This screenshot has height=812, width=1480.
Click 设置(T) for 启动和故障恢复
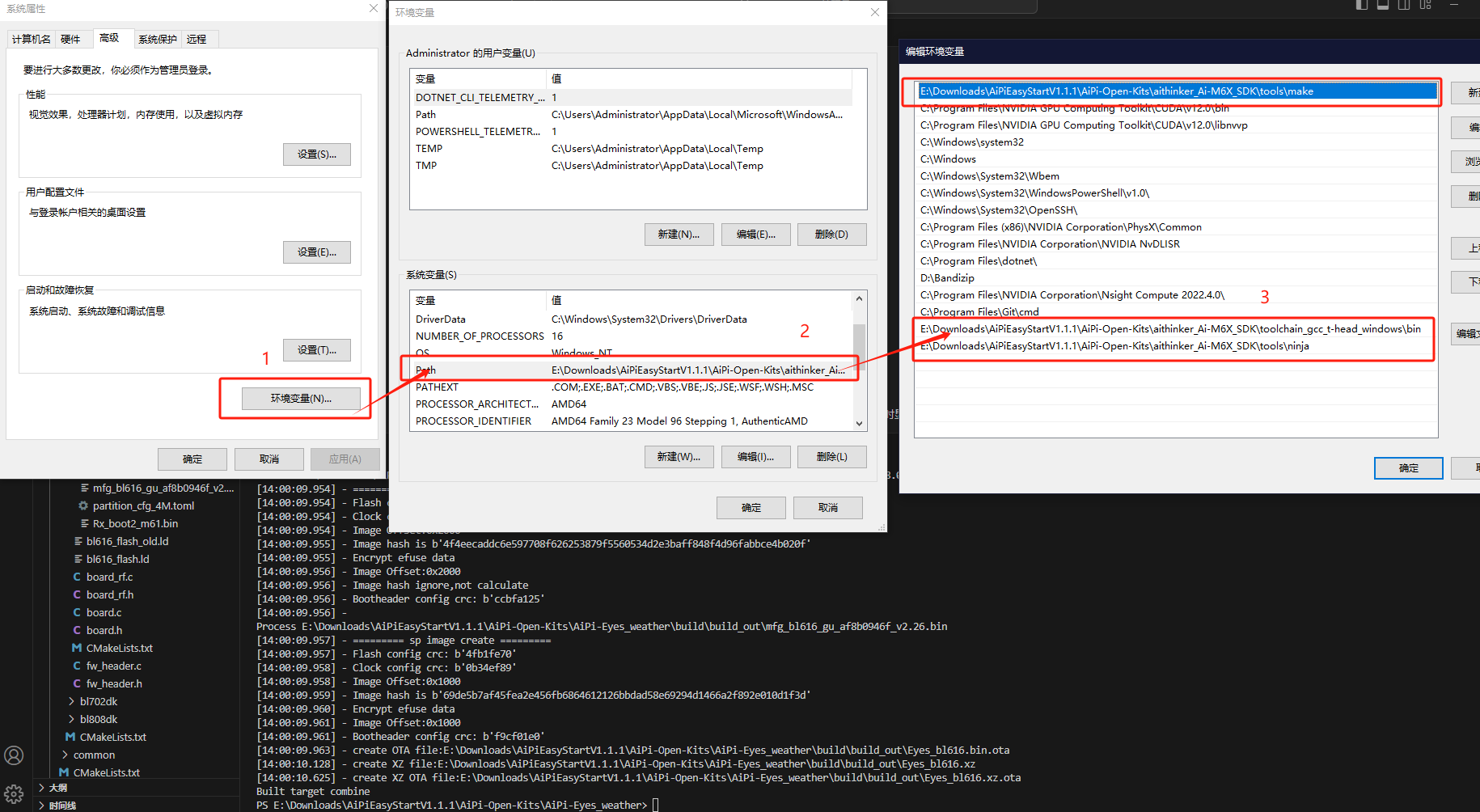[x=317, y=350]
